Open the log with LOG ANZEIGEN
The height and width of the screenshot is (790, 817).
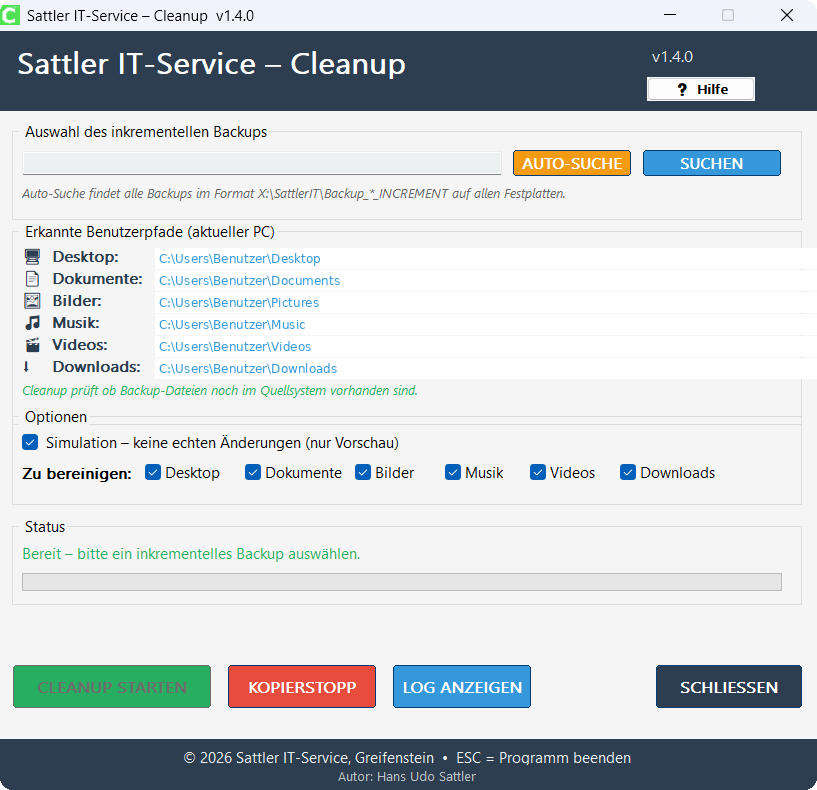[x=461, y=686]
